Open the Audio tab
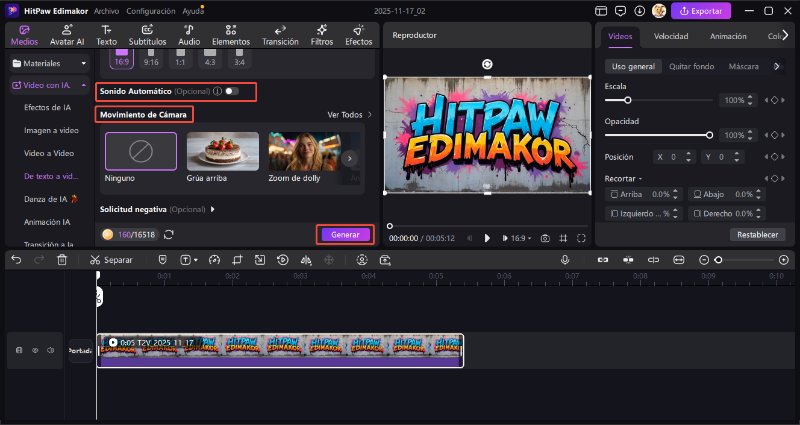 (189, 35)
